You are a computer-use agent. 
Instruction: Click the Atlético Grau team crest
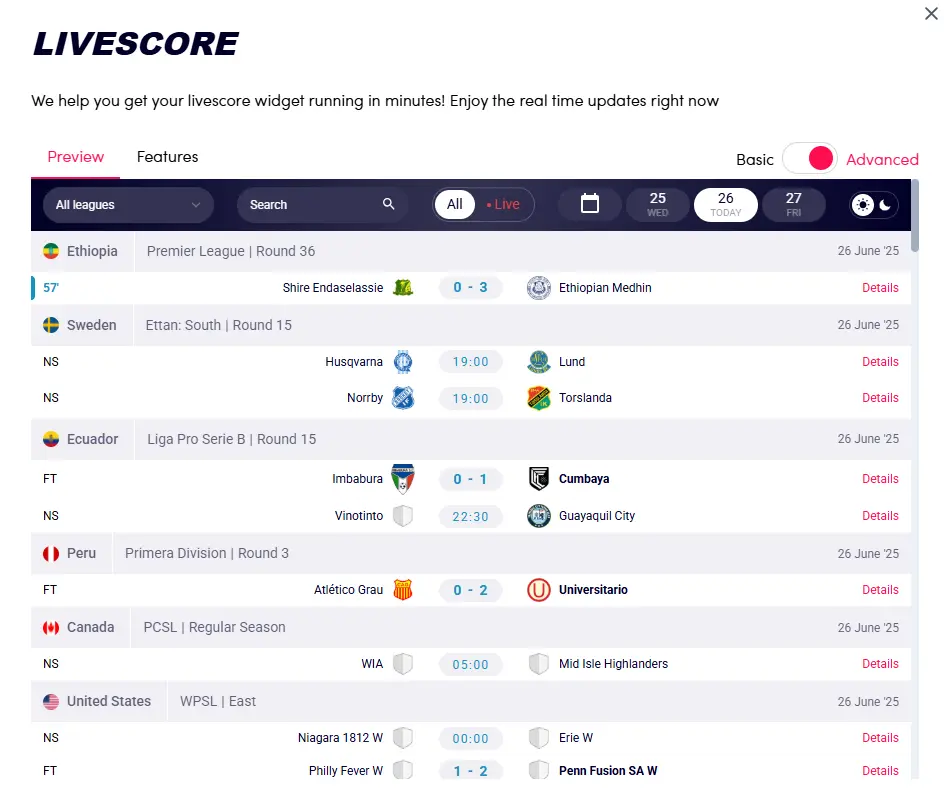[403, 590]
